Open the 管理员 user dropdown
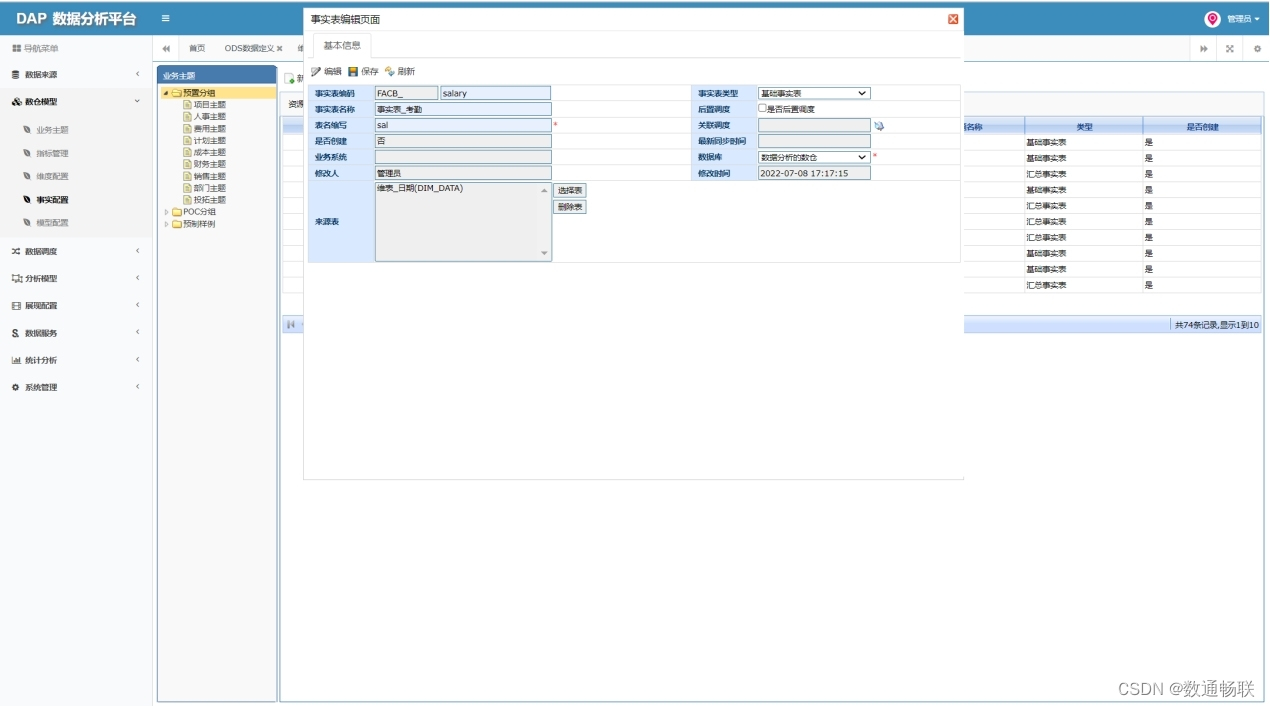This screenshot has width=1270, height=707. [1243, 19]
